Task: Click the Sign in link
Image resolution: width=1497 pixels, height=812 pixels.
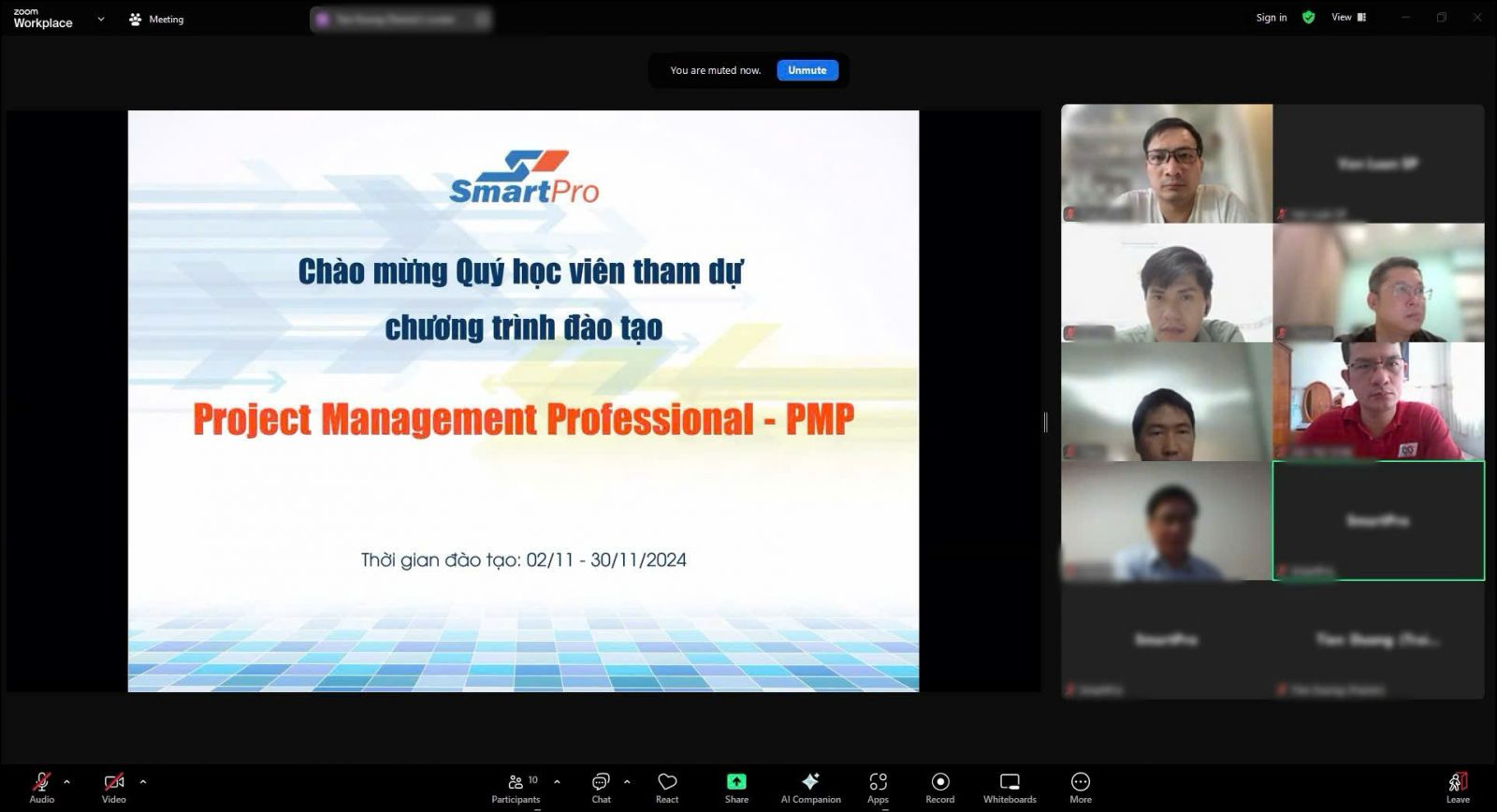Action: coord(1271,18)
